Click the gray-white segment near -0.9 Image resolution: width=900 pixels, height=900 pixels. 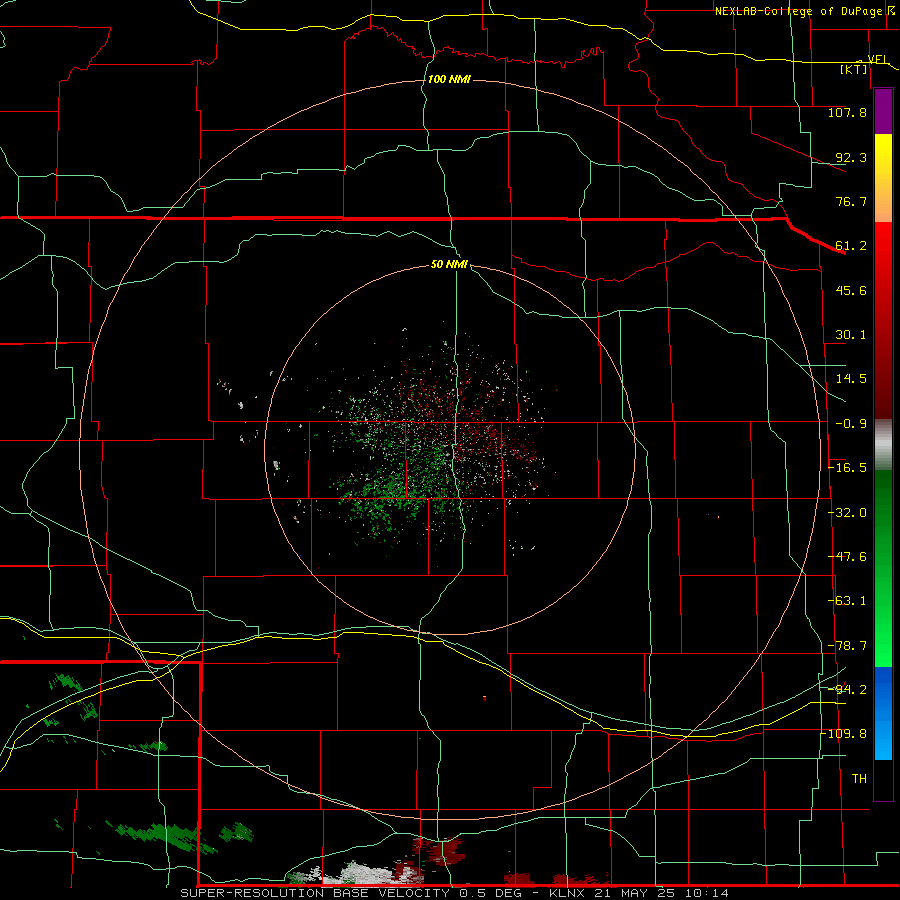point(883,444)
